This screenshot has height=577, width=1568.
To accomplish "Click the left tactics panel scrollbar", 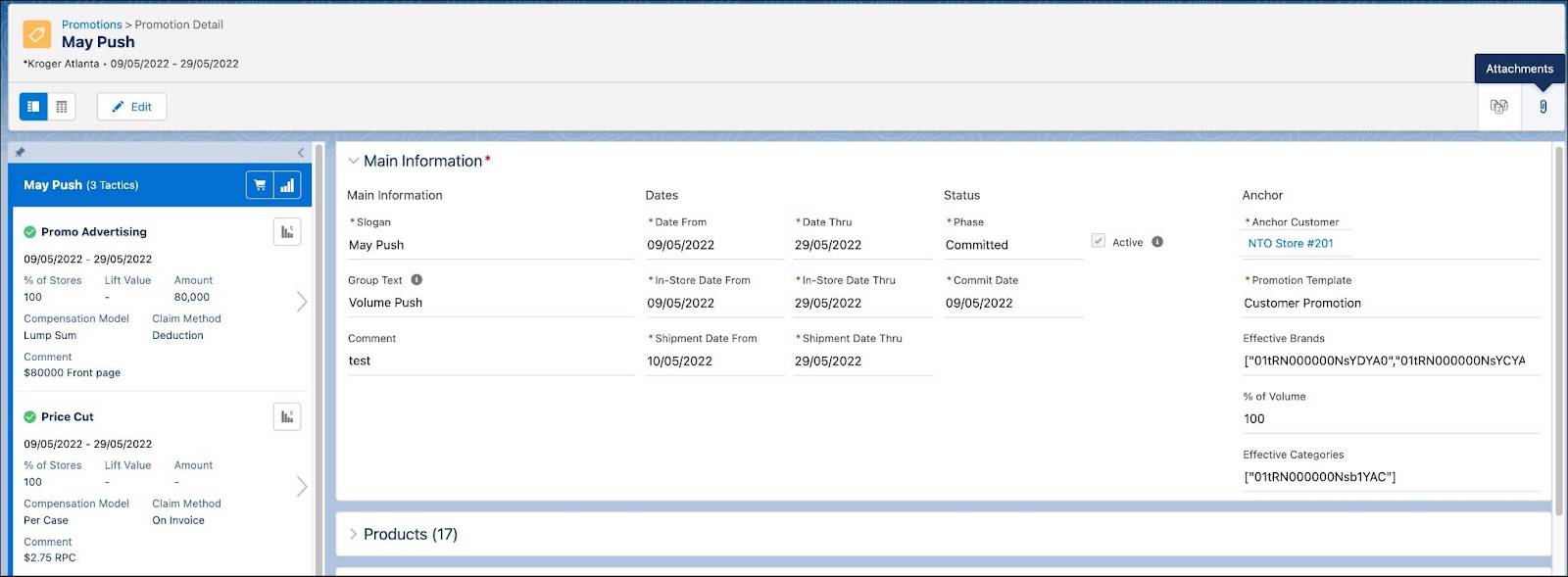I will tap(318, 360).
